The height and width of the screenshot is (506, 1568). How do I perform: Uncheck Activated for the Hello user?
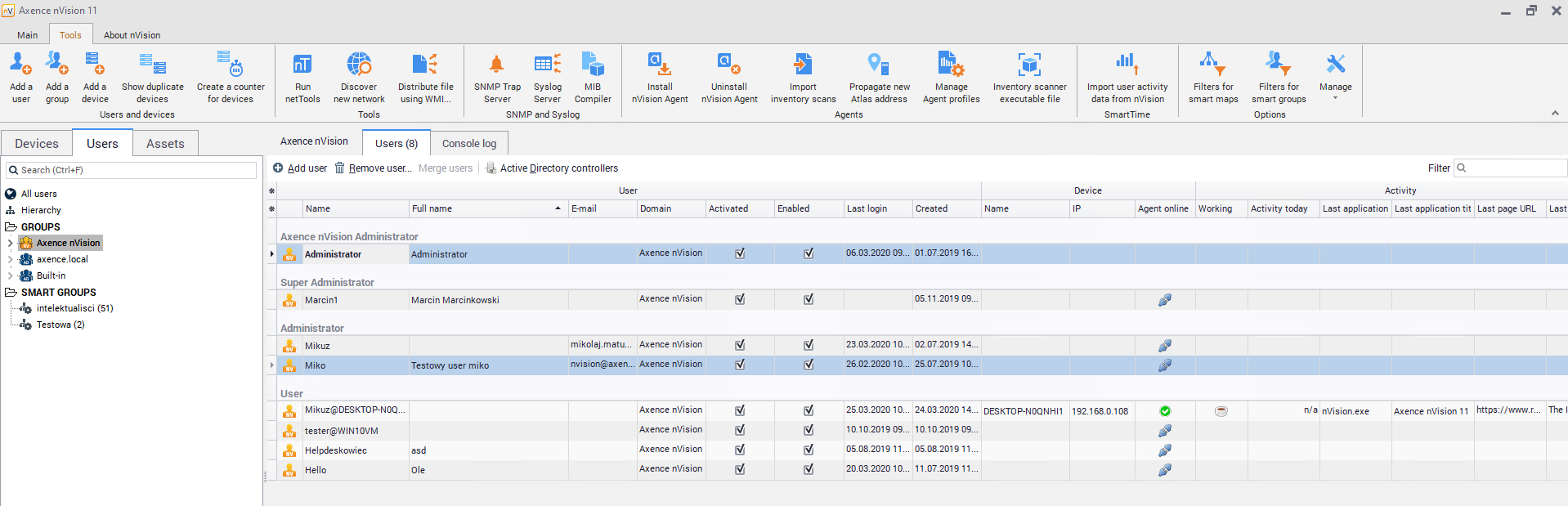coord(740,469)
